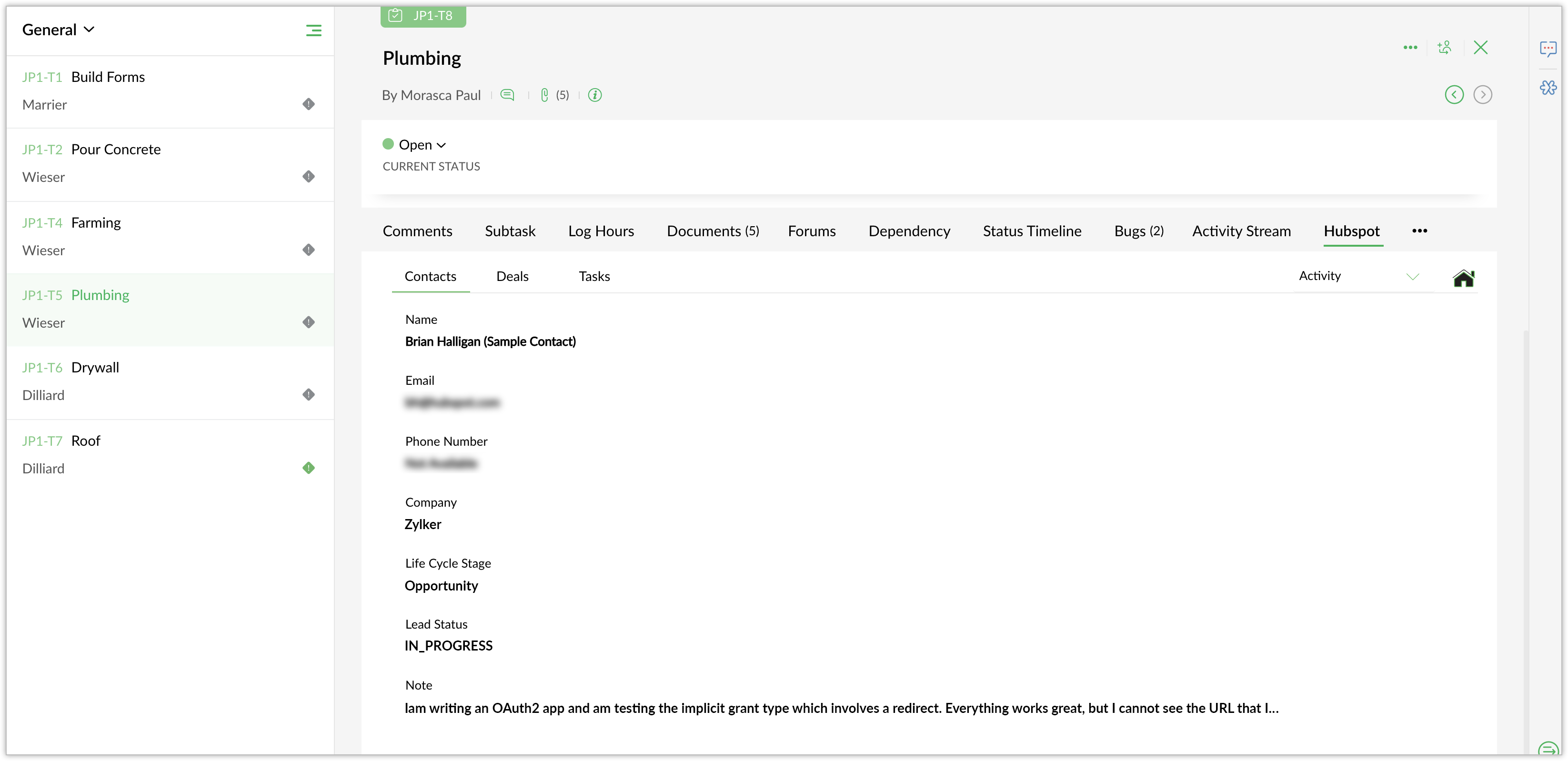1568x761 pixels.
Task: Click priority marker on Roof task
Action: pos(309,468)
